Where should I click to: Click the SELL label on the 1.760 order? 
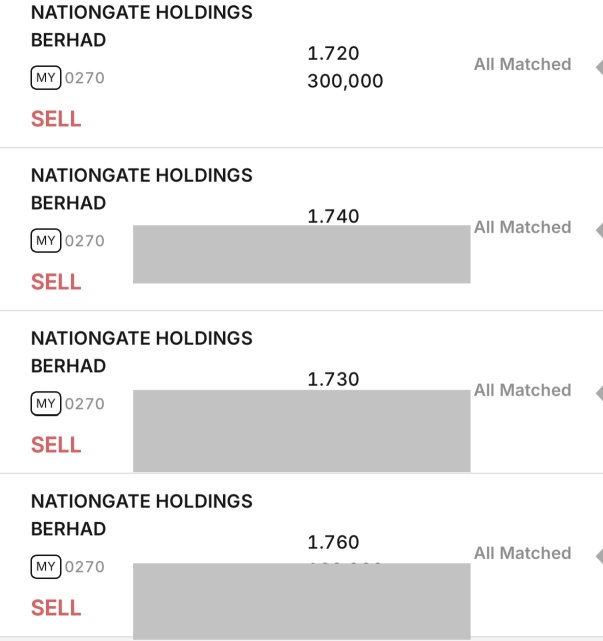[x=56, y=608]
